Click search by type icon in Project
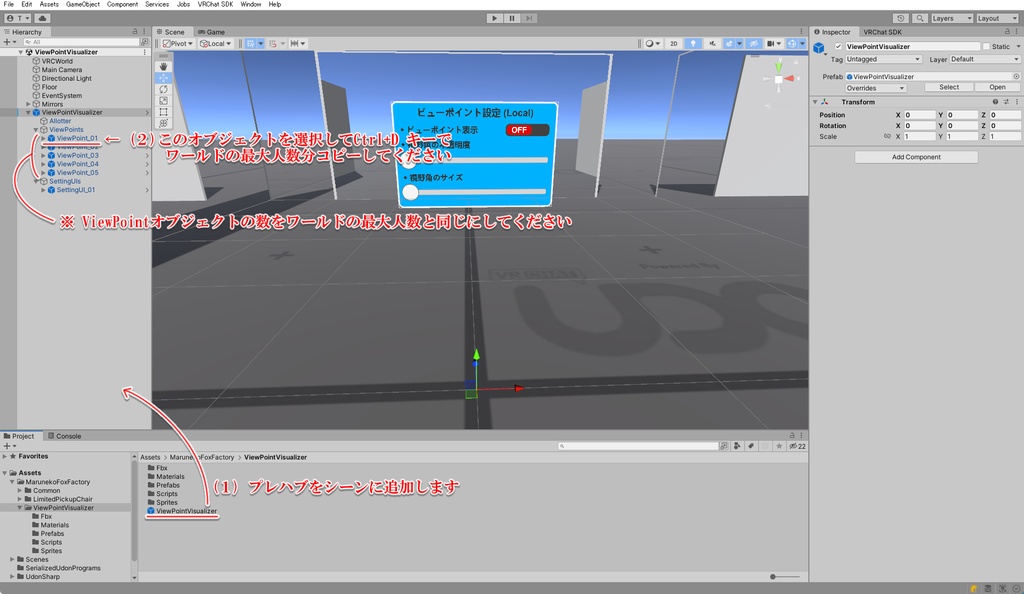1024x594 pixels. (737, 446)
